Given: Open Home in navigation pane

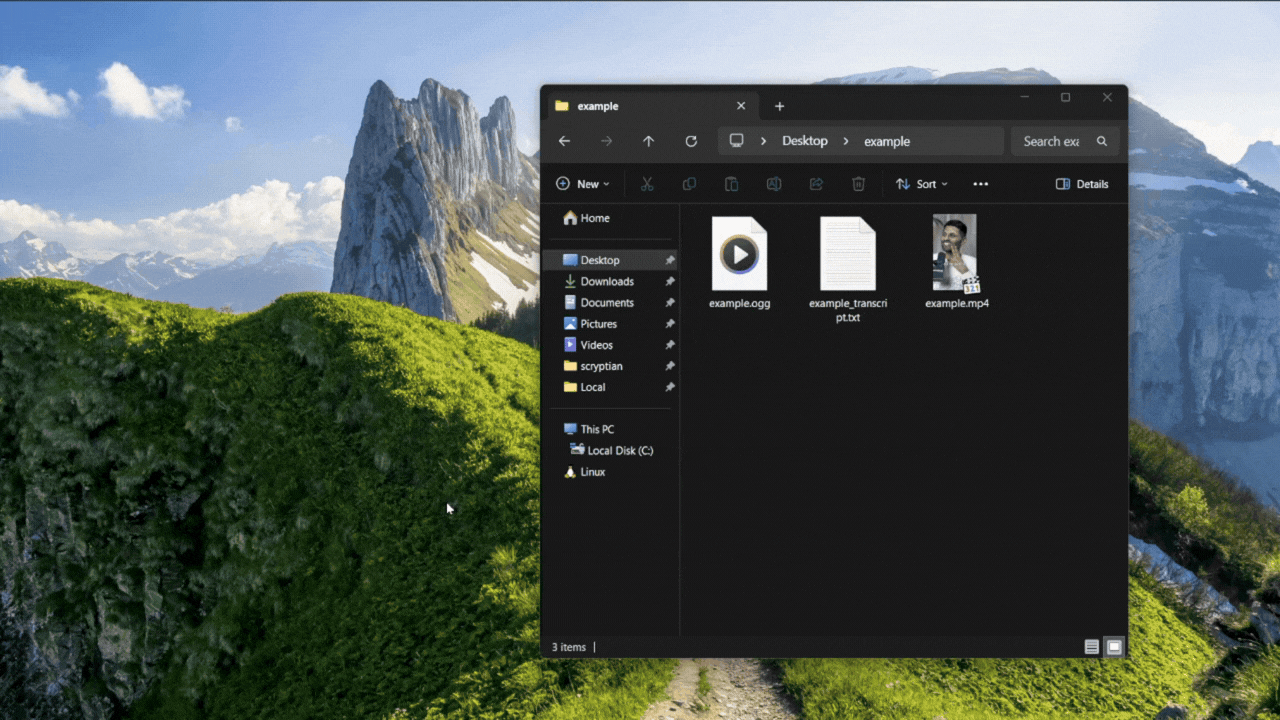Looking at the screenshot, I should pyautogui.click(x=587, y=218).
